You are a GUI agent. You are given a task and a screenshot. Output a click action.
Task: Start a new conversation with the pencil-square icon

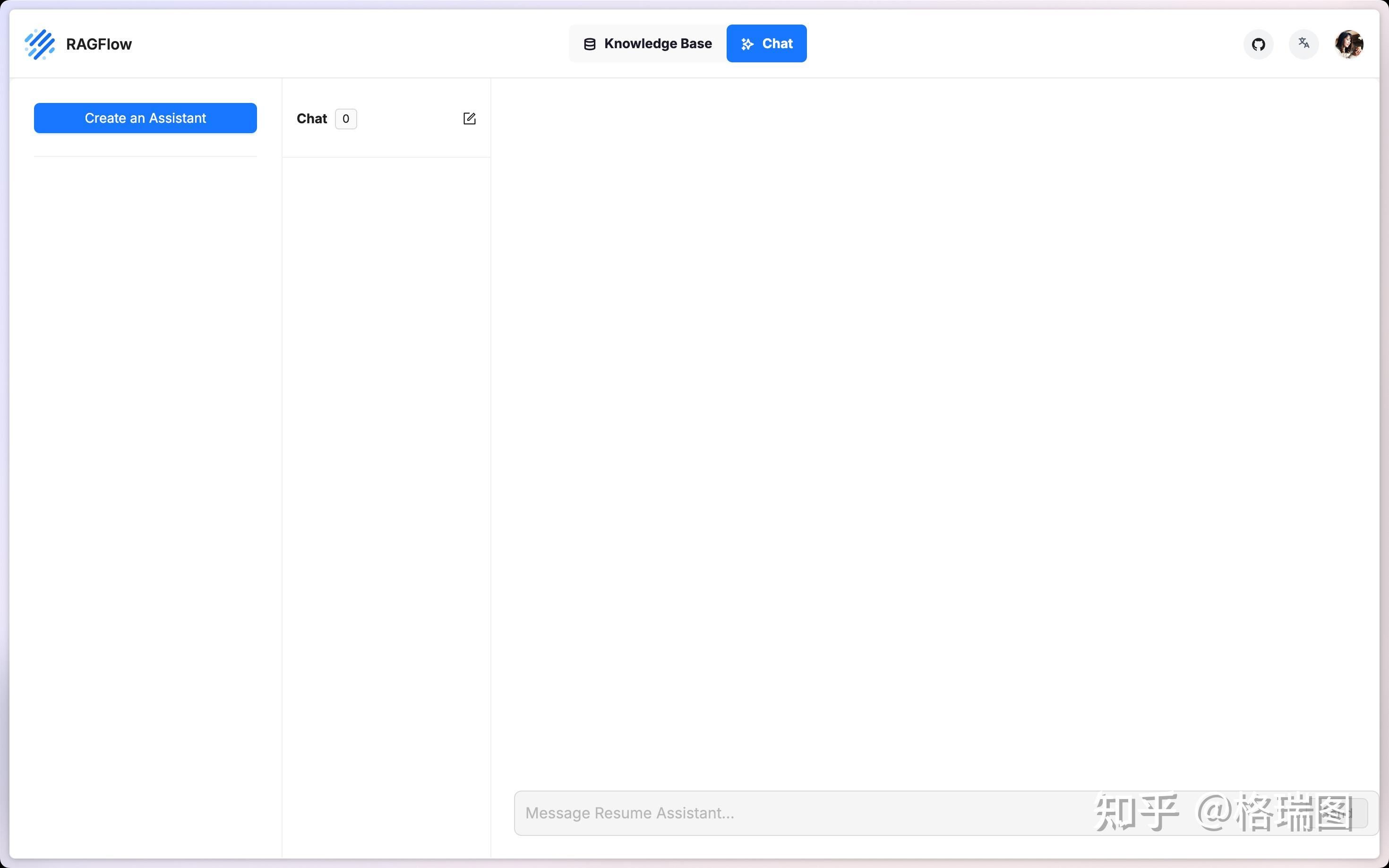pyautogui.click(x=469, y=119)
